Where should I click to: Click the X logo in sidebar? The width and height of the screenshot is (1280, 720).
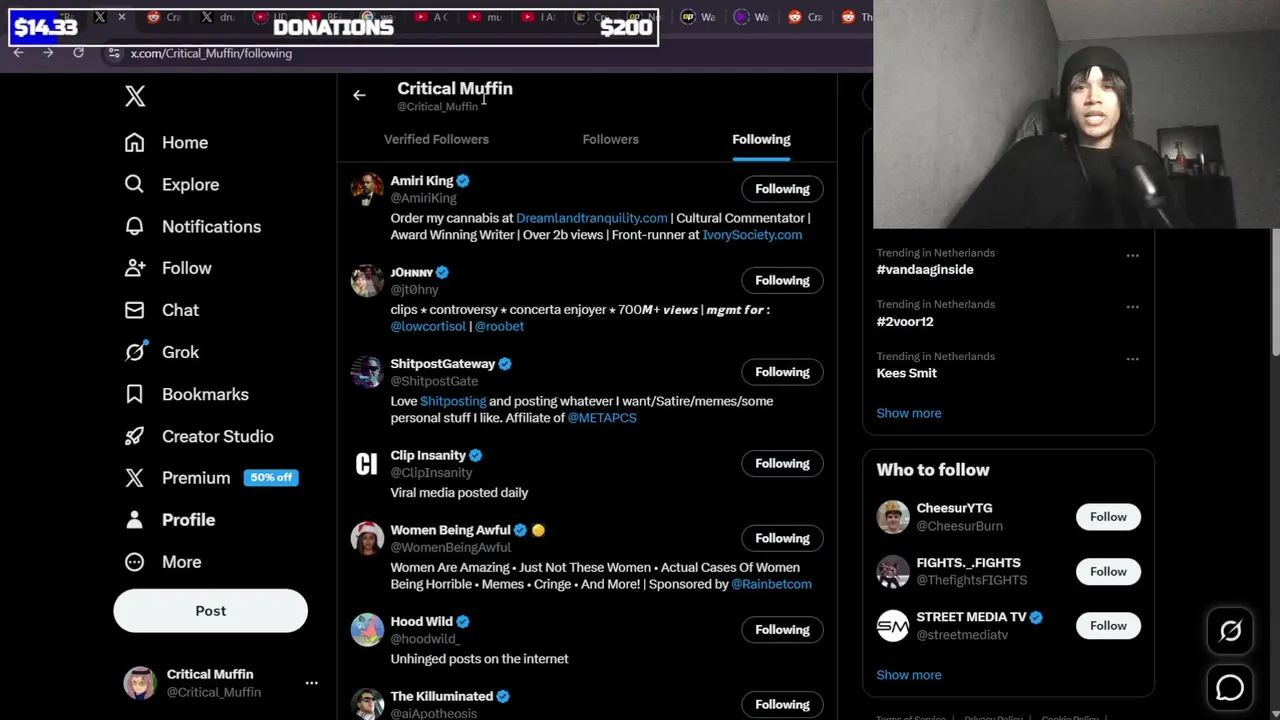click(x=135, y=96)
